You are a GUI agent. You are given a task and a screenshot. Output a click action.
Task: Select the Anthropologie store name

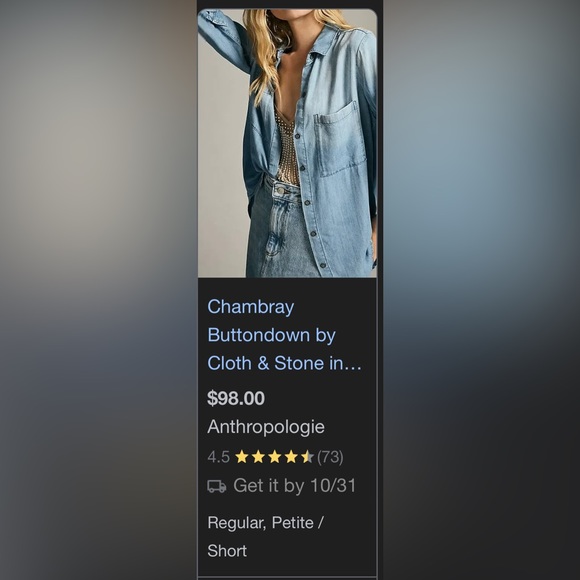[x=266, y=427]
